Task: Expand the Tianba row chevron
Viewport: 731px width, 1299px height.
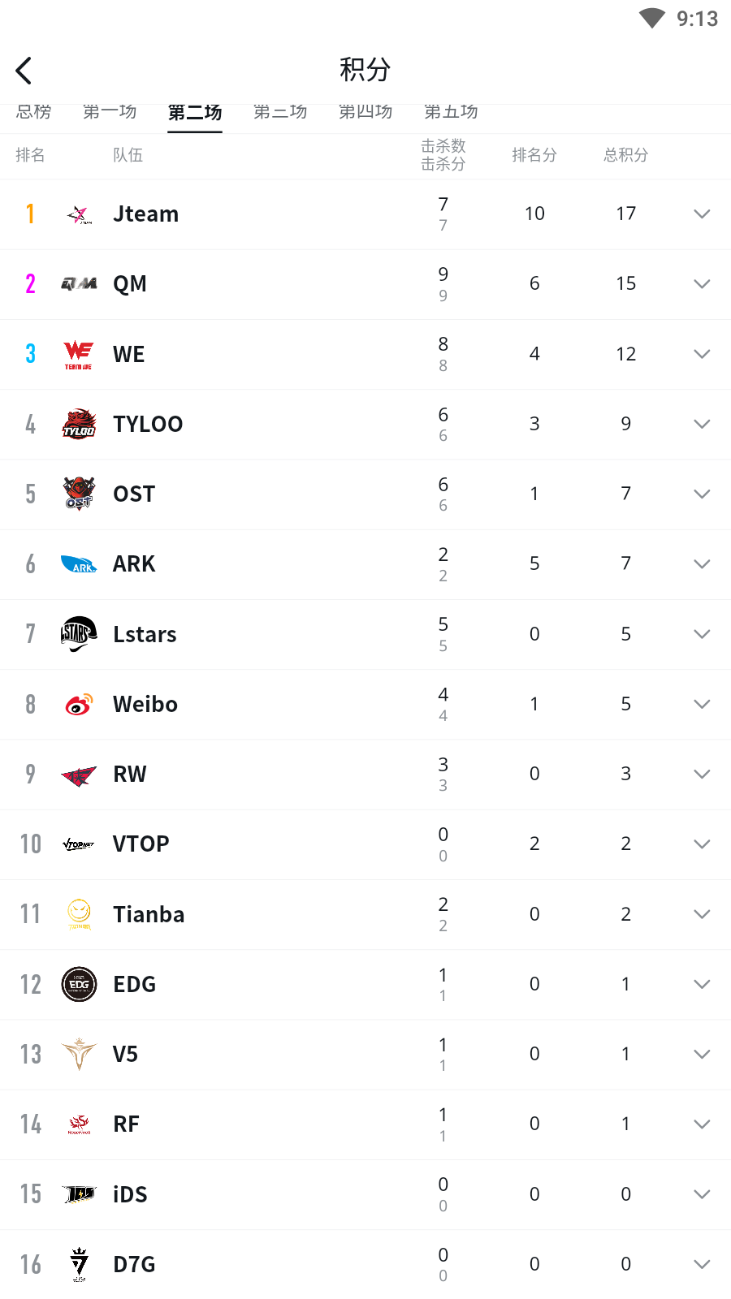Action: point(702,914)
